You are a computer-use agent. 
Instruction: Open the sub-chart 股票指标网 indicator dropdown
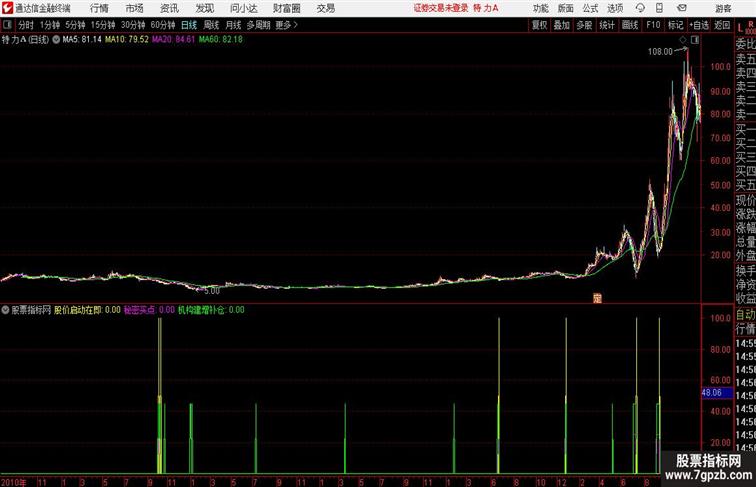click(5, 310)
